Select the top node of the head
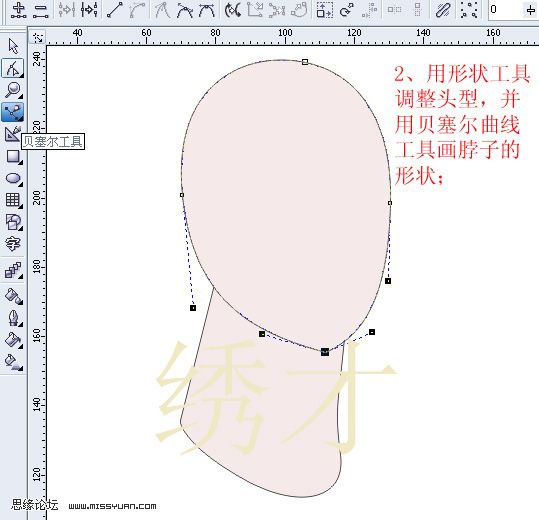Screen dimensions: 539x520 (x=305, y=62)
